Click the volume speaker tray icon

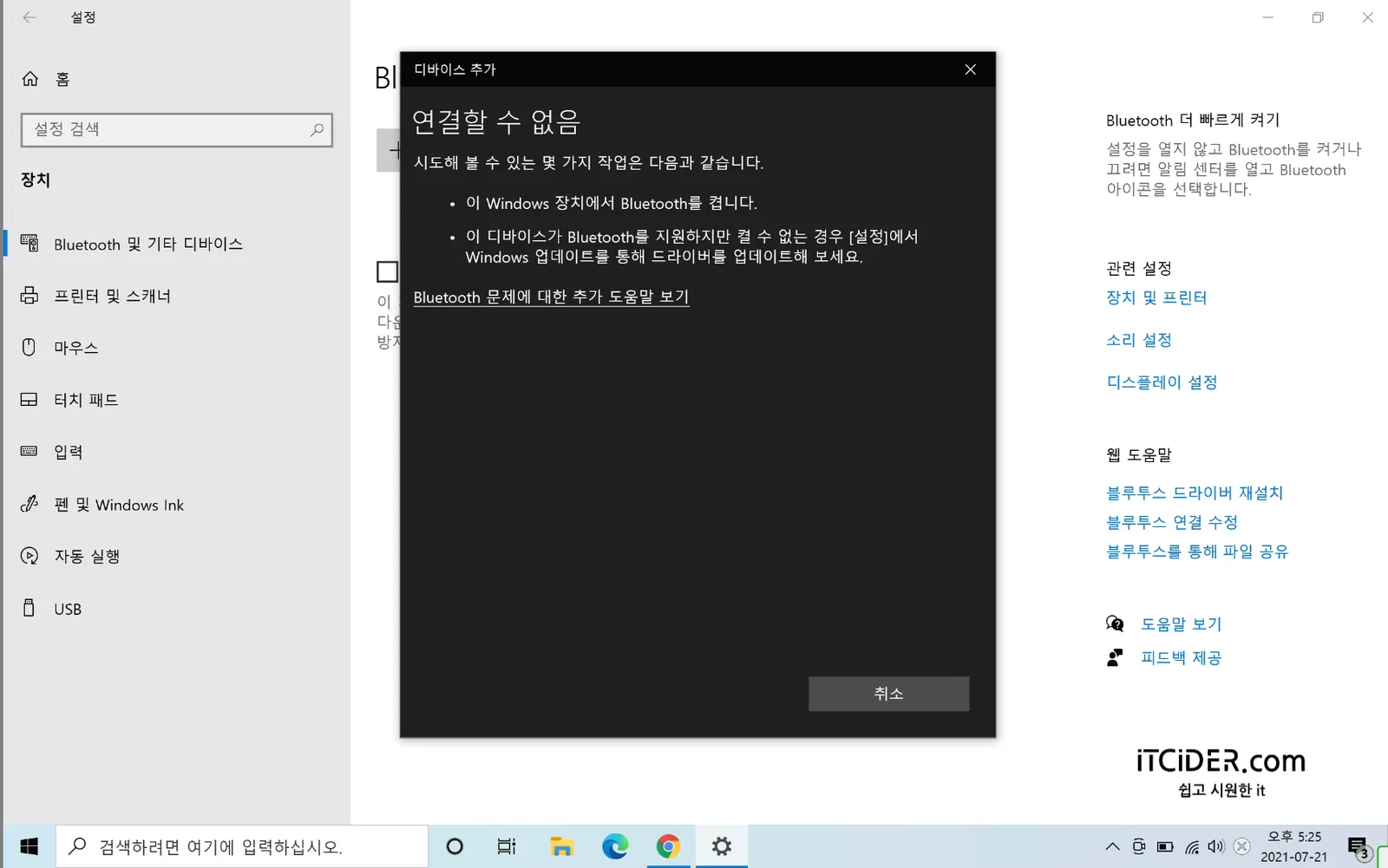pyautogui.click(x=1216, y=847)
